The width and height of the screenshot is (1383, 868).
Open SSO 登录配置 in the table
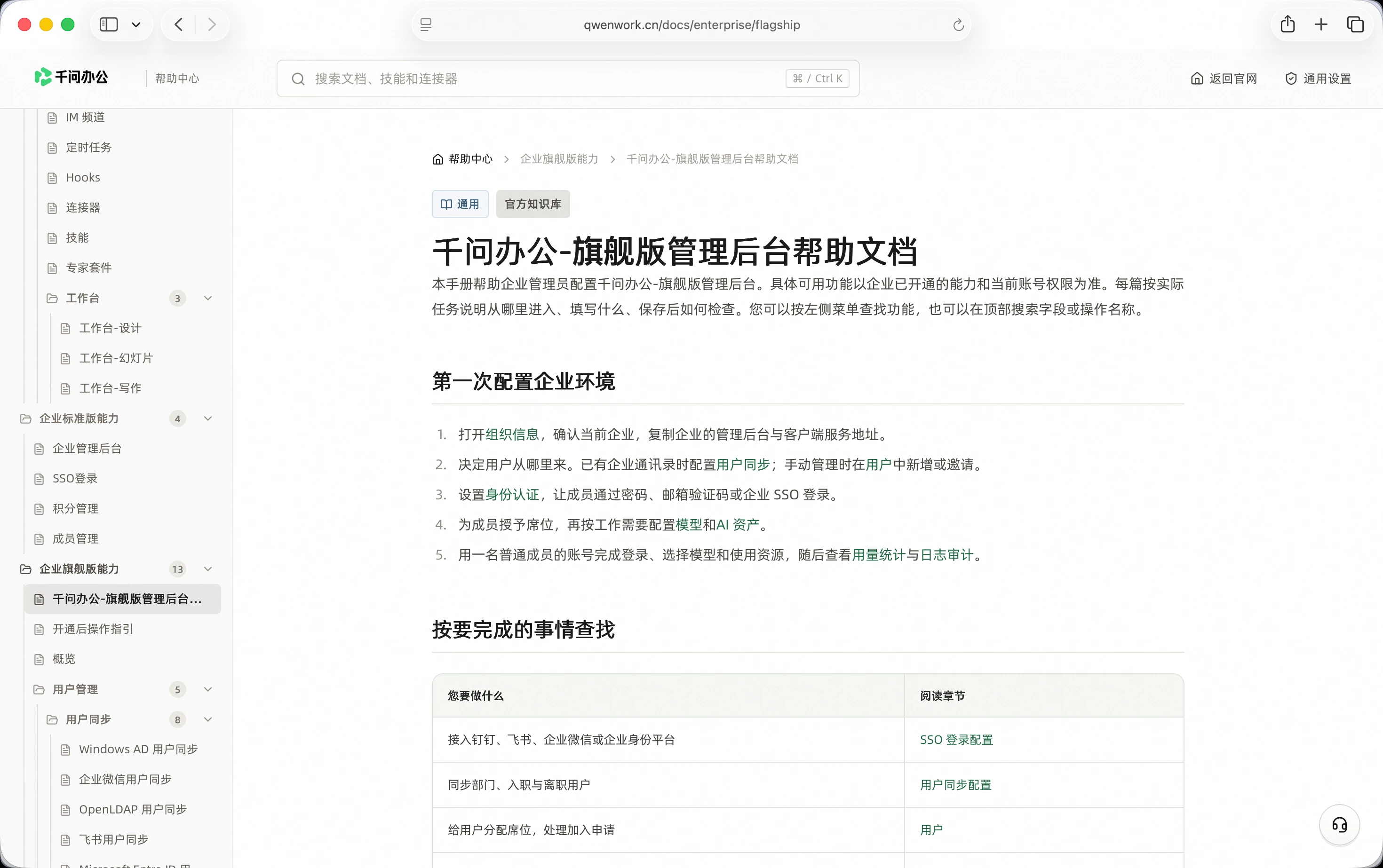pos(956,740)
